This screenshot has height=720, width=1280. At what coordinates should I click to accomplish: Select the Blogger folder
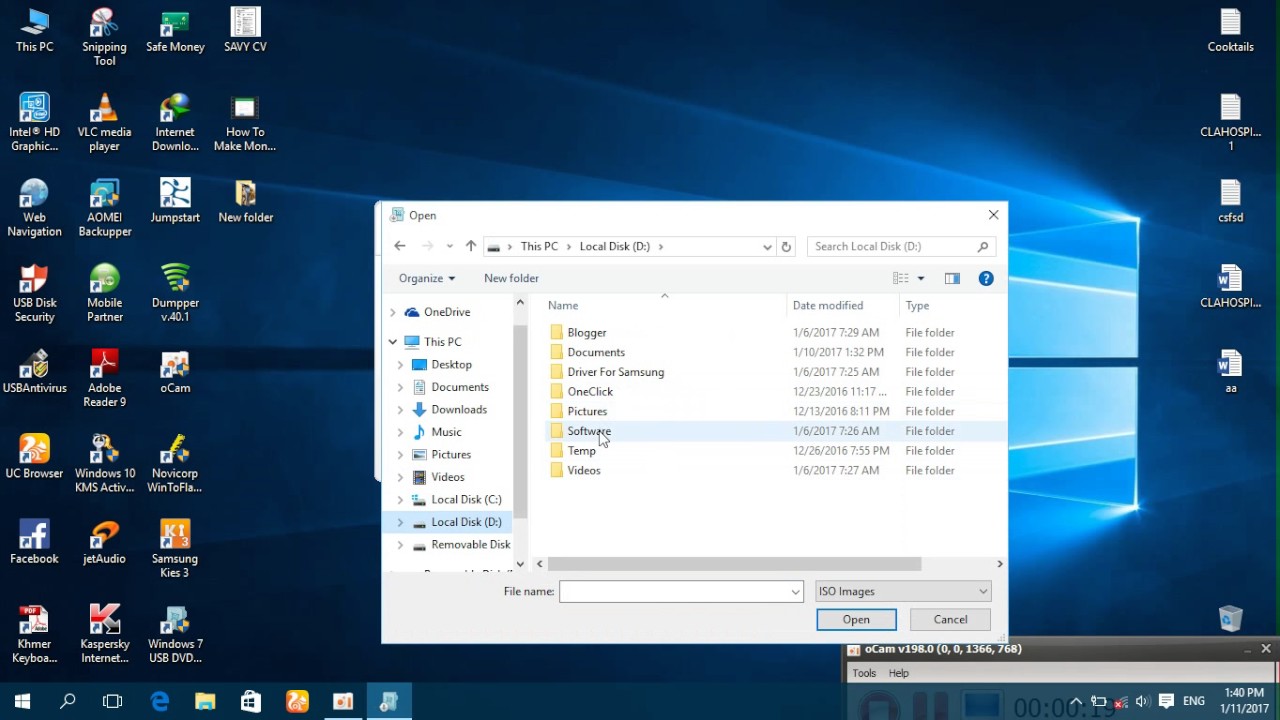[587, 332]
